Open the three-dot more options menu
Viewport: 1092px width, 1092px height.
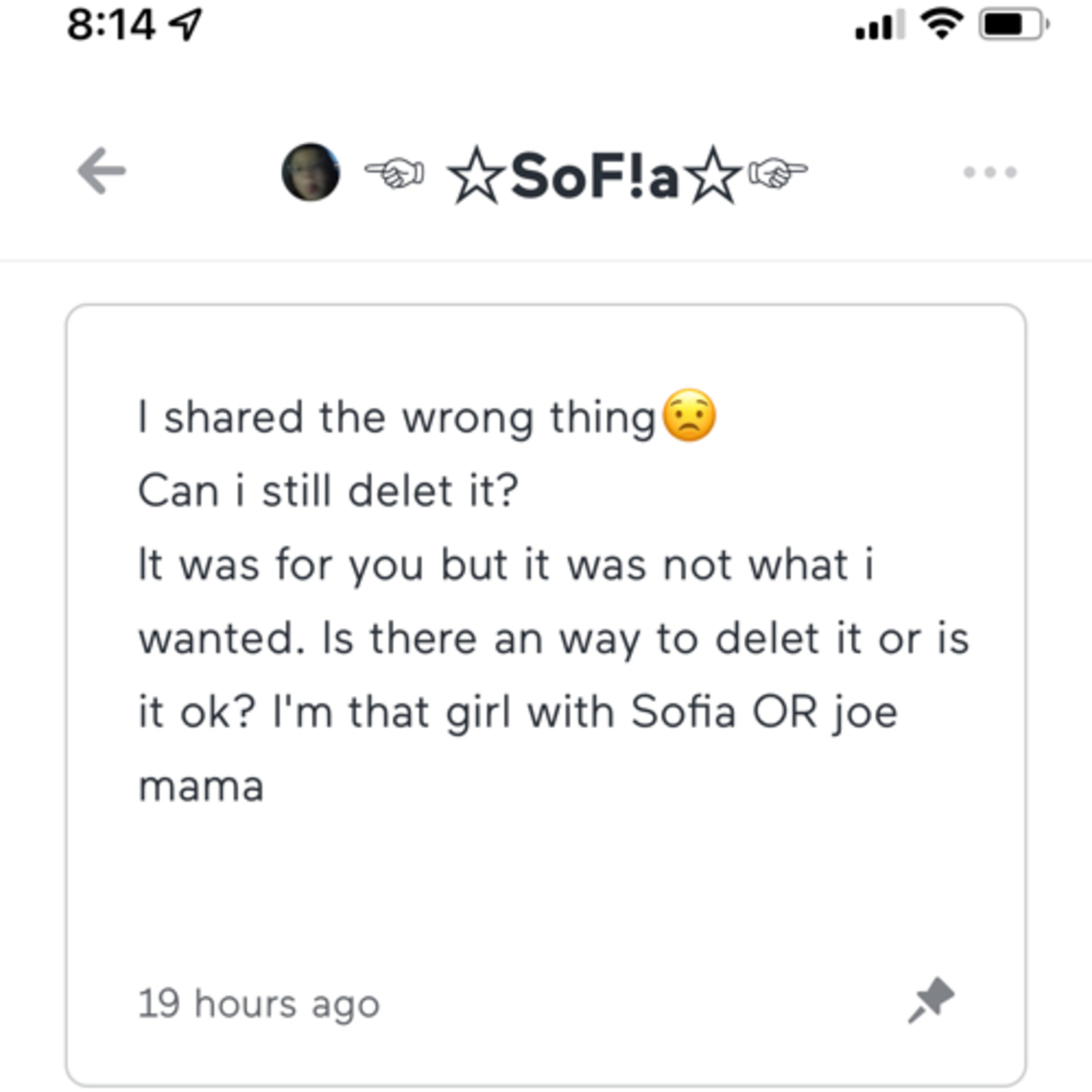click(x=990, y=172)
